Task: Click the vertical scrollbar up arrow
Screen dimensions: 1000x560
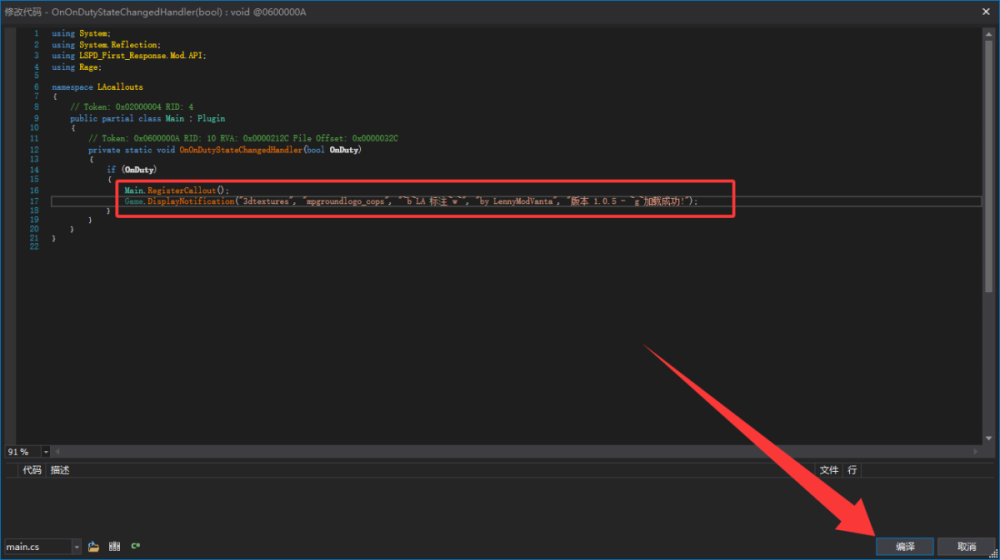Action: pos(989,34)
